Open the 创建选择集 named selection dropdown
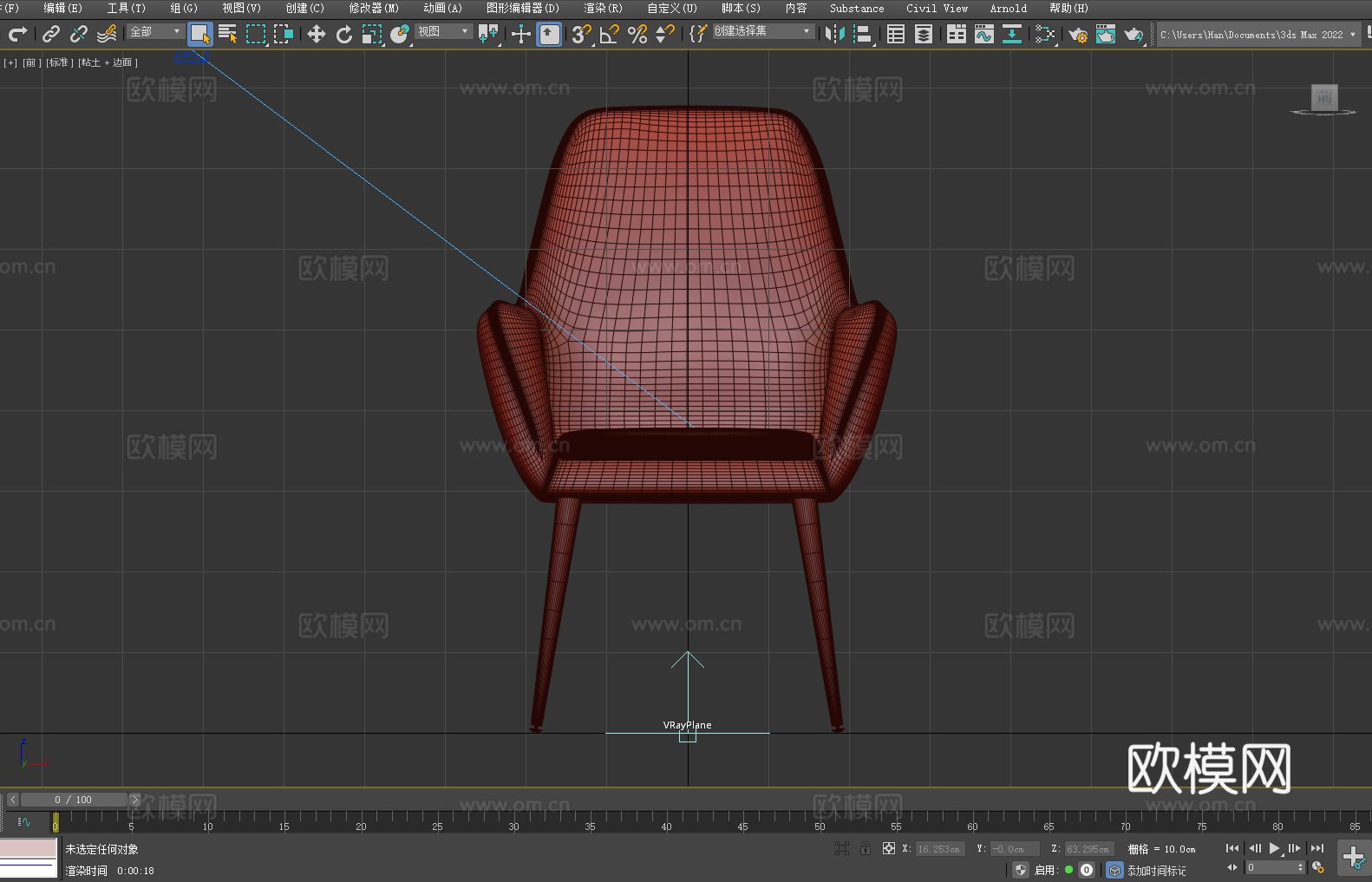This screenshot has height=882, width=1372. (763, 31)
